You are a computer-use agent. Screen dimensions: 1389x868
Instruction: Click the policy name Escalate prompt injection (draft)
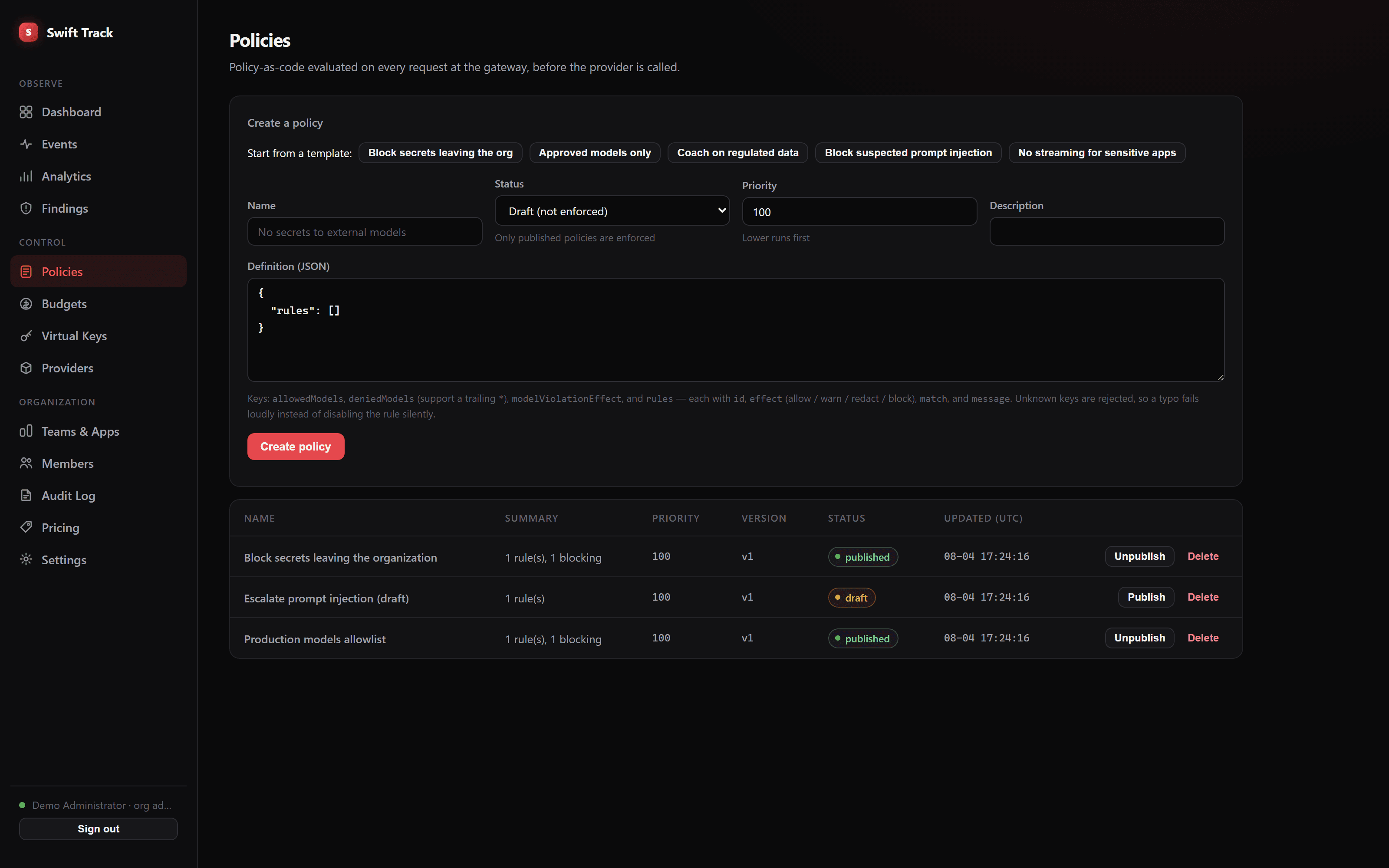326,598
